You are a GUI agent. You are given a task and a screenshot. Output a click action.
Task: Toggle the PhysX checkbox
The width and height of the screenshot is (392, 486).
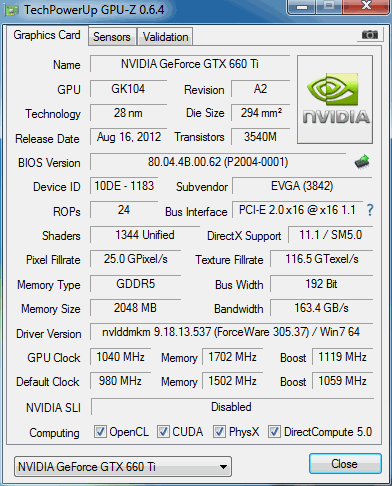(x=219, y=431)
